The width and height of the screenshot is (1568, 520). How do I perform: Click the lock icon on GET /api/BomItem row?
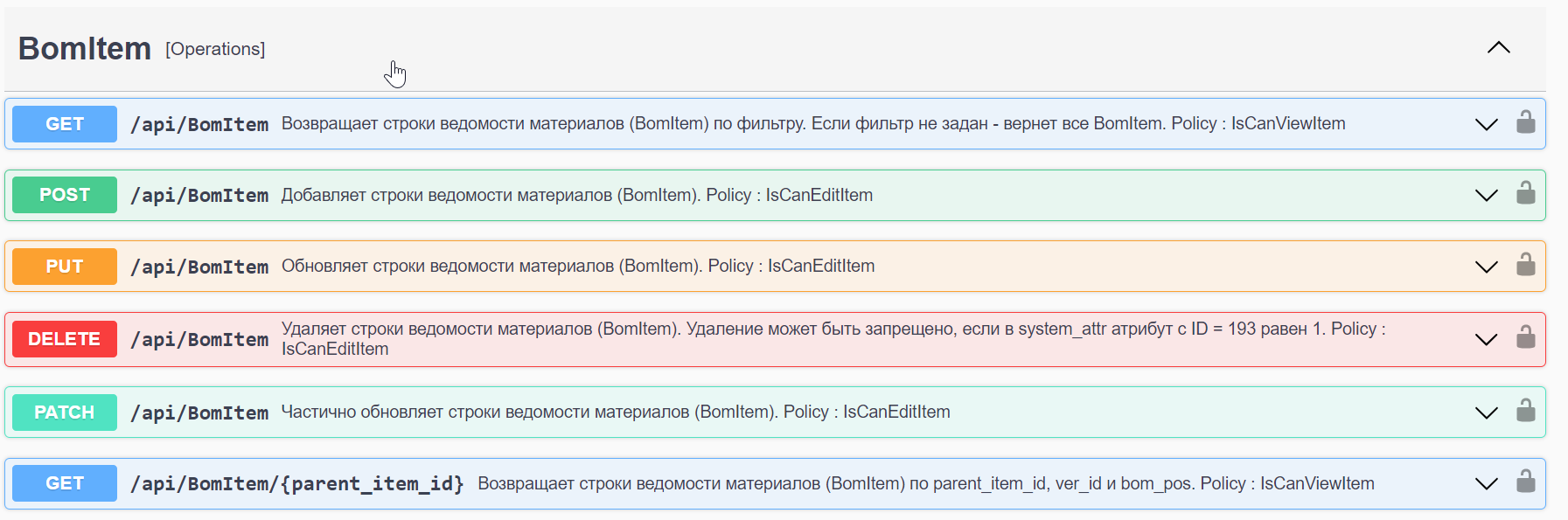click(x=1525, y=122)
